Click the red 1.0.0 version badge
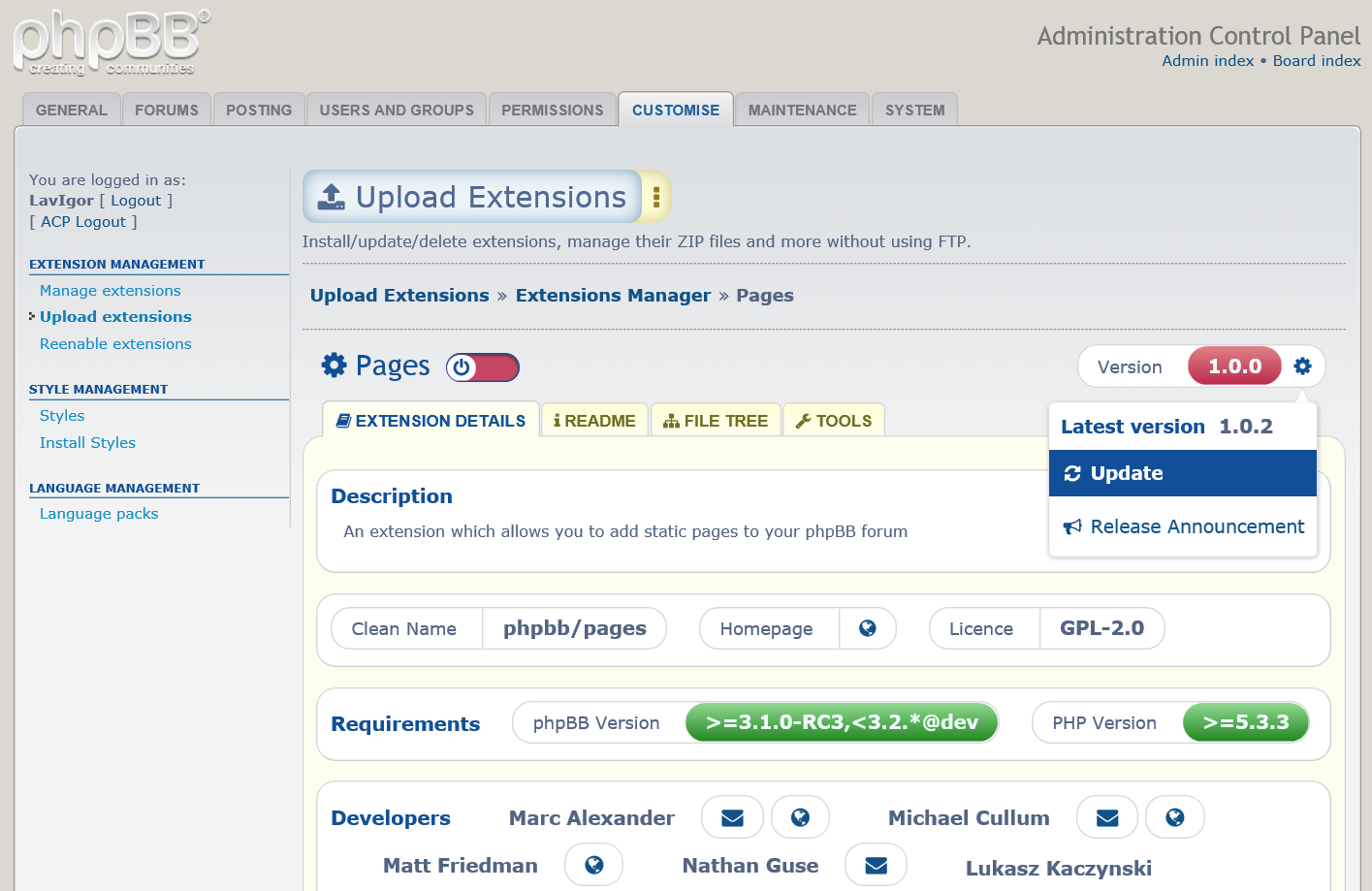The width and height of the screenshot is (1372, 891). click(1234, 366)
